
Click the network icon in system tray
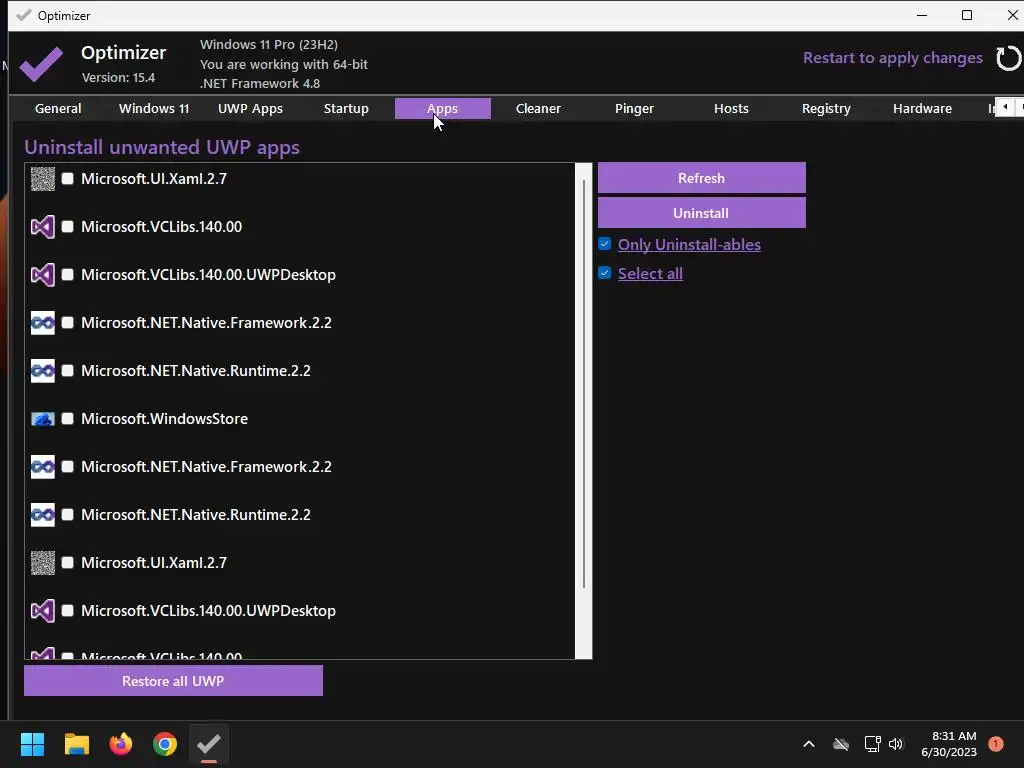[x=872, y=744]
